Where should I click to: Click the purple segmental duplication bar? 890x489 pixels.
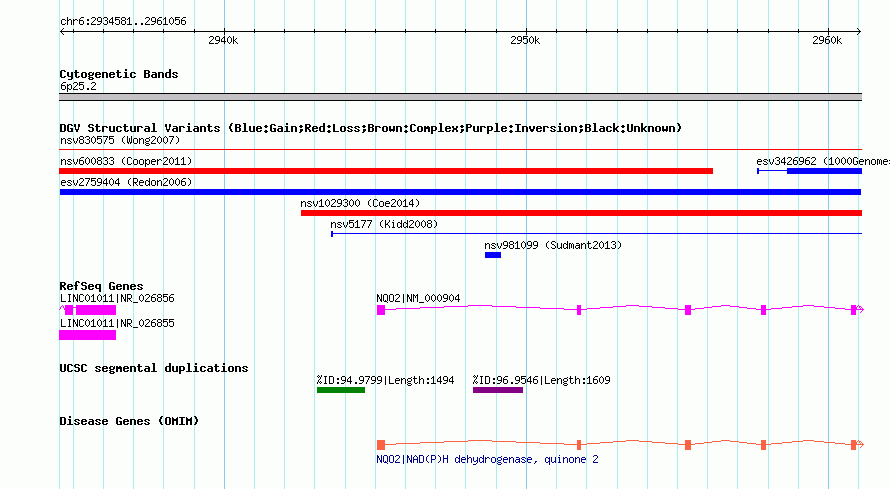pos(498,390)
